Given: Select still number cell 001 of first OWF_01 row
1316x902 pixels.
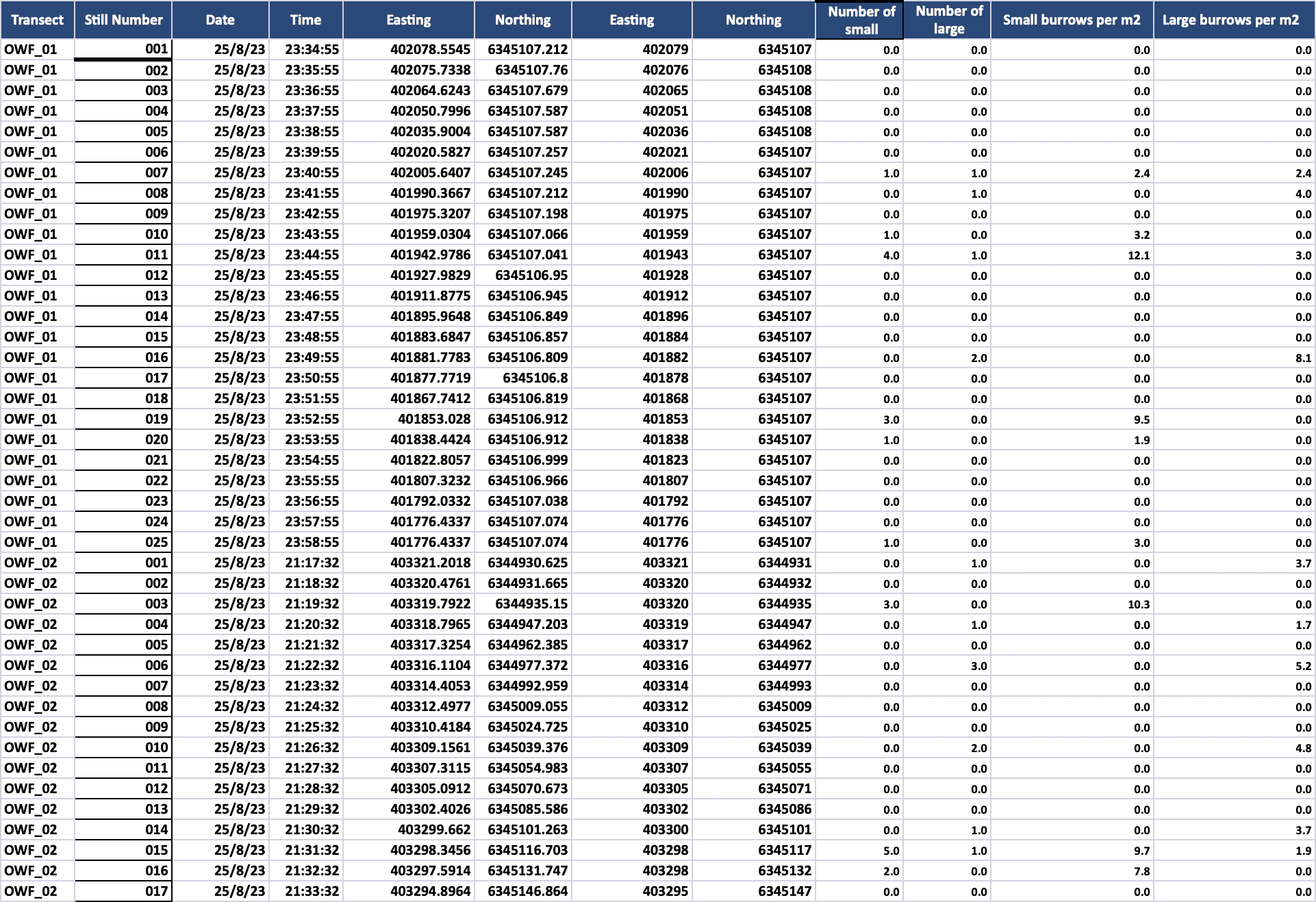Looking at the screenshot, I should (123, 49).
